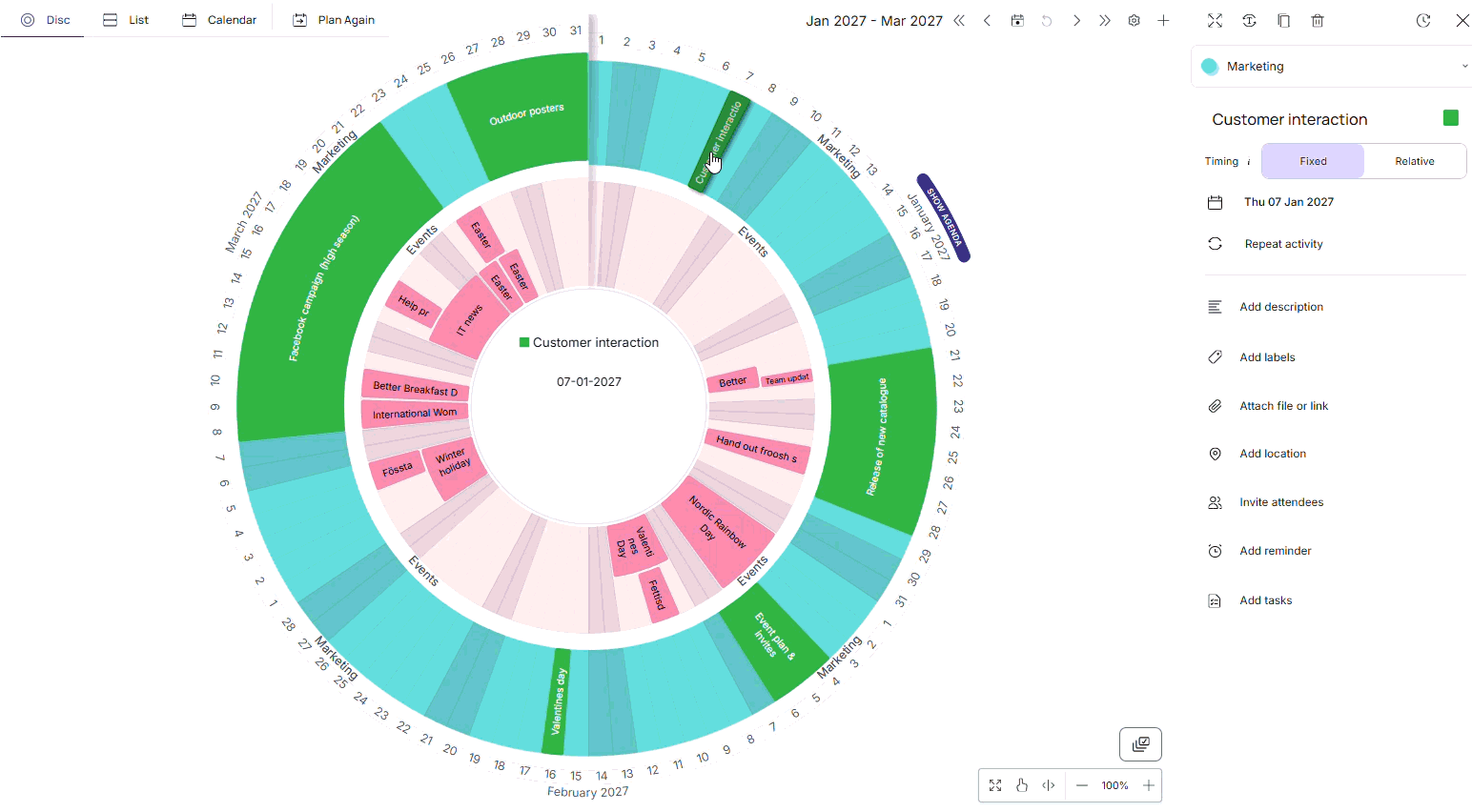The image size is (1472, 812).
Task: Advance with the single right chevron
Action: pos(1076,20)
